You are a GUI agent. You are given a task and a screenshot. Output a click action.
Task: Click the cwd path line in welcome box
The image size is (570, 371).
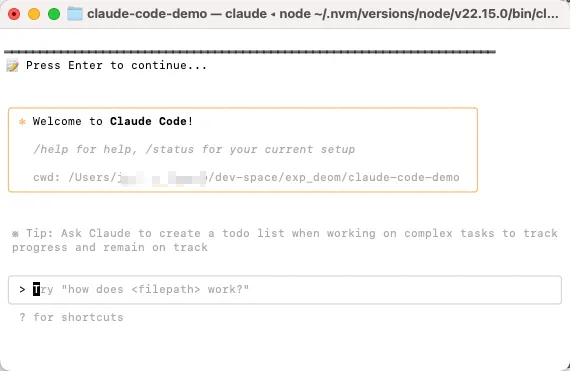click(x=246, y=177)
